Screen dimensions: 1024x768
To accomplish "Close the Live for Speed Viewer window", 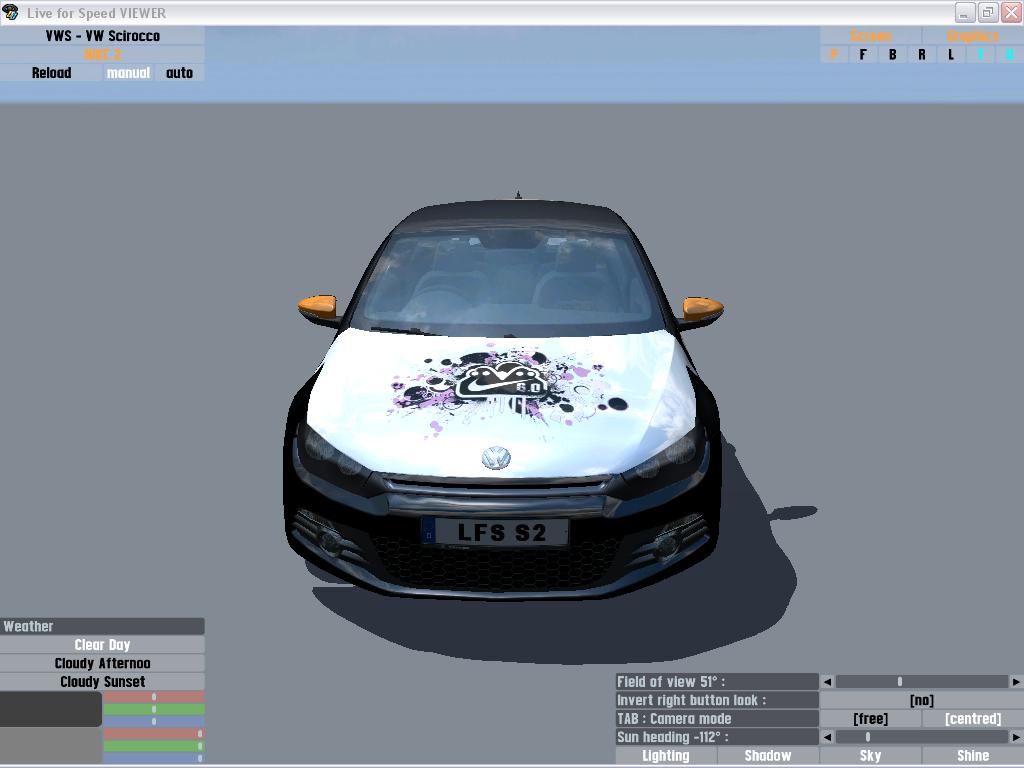I will (1011, 12).
